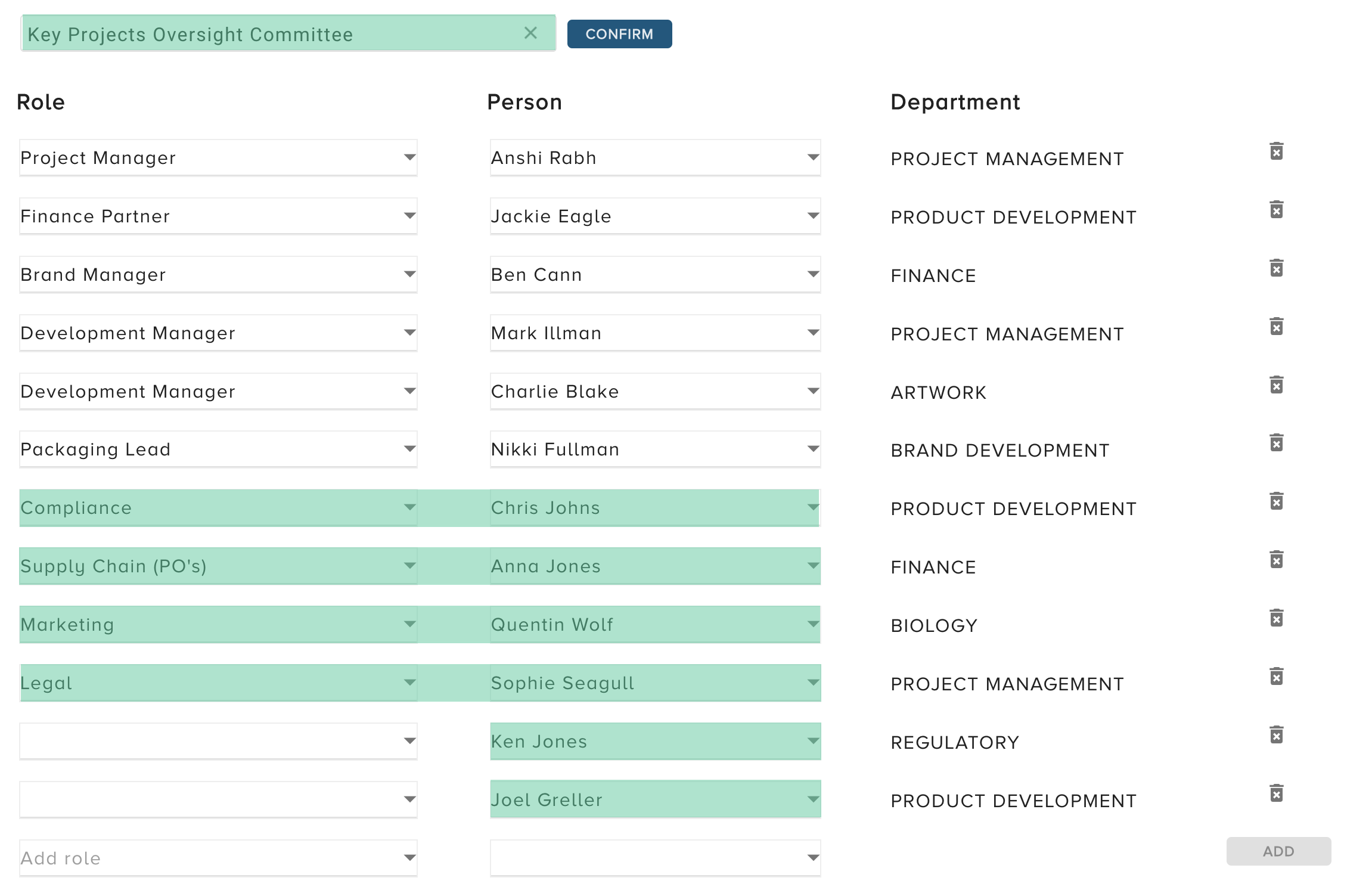The image size is (1372, 896).
Task: Remove the Mark Illman development manager row
Action: 1276,327
